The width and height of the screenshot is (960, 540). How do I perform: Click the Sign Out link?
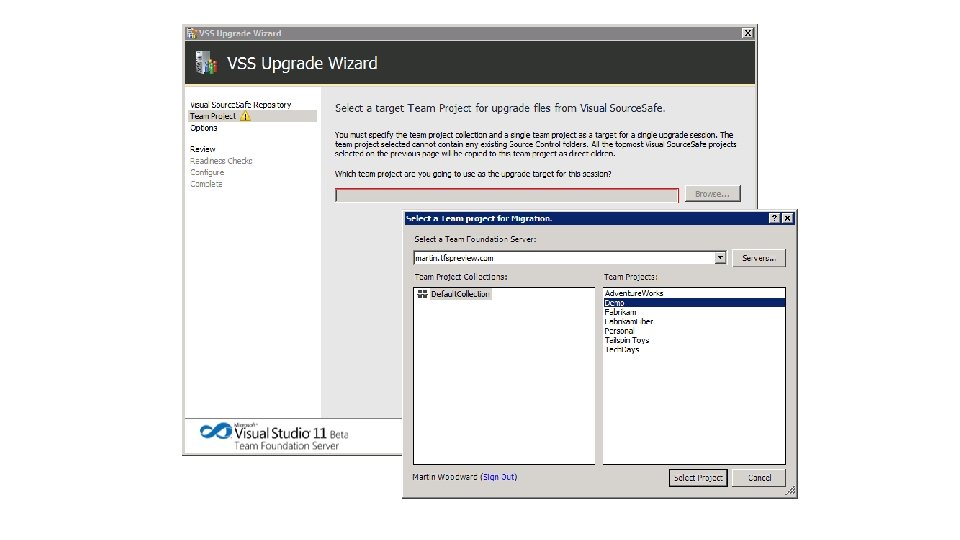pyautogui.click(x=499, y=477)
